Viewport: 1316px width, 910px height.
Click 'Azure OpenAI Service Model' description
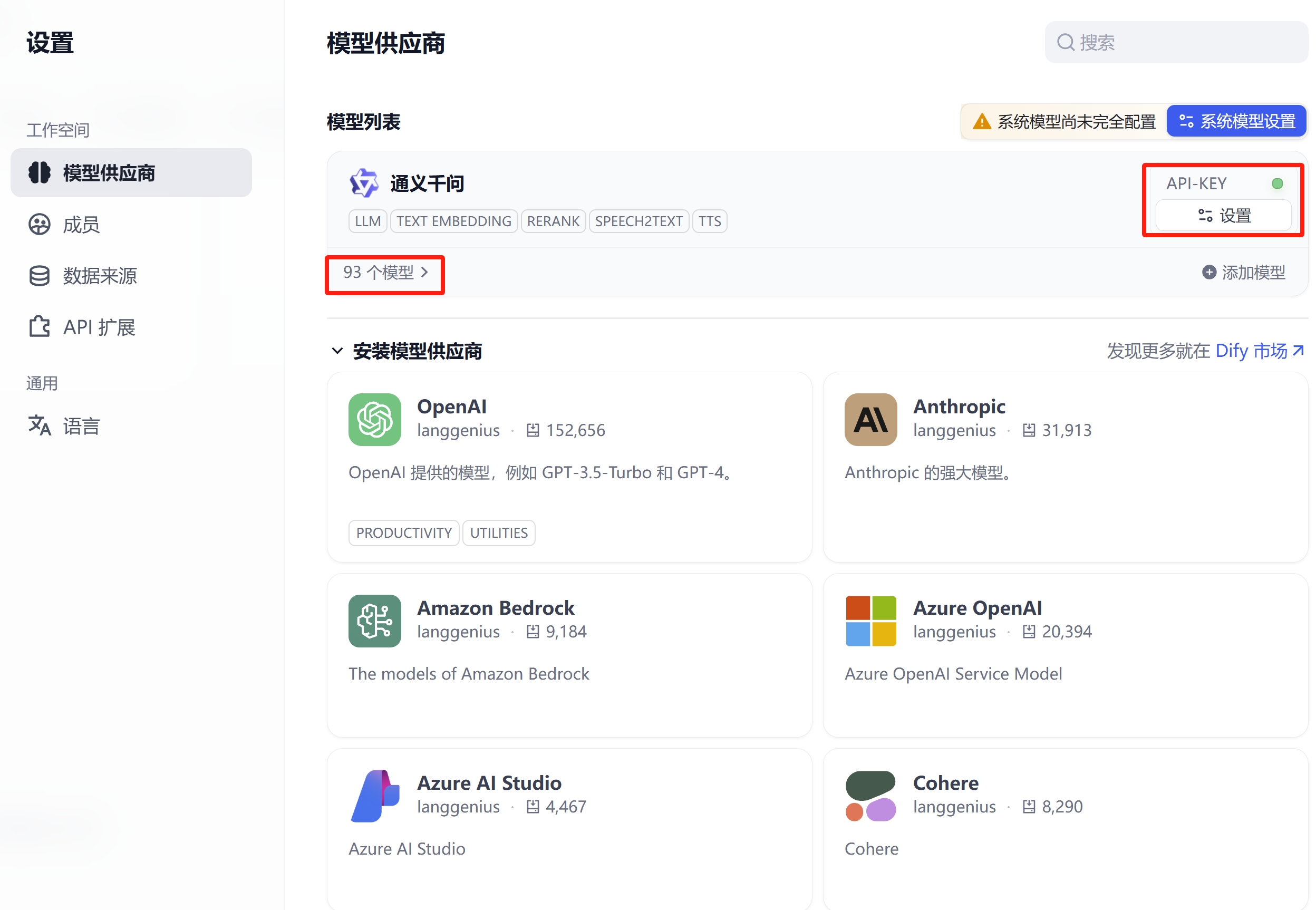coord(953,674)
